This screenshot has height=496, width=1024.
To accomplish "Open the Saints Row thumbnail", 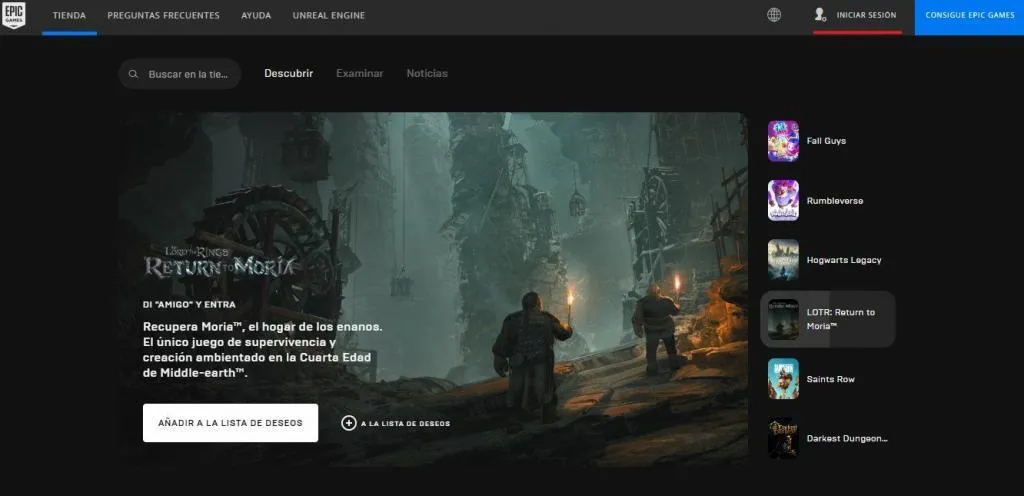I will [783, 379].
